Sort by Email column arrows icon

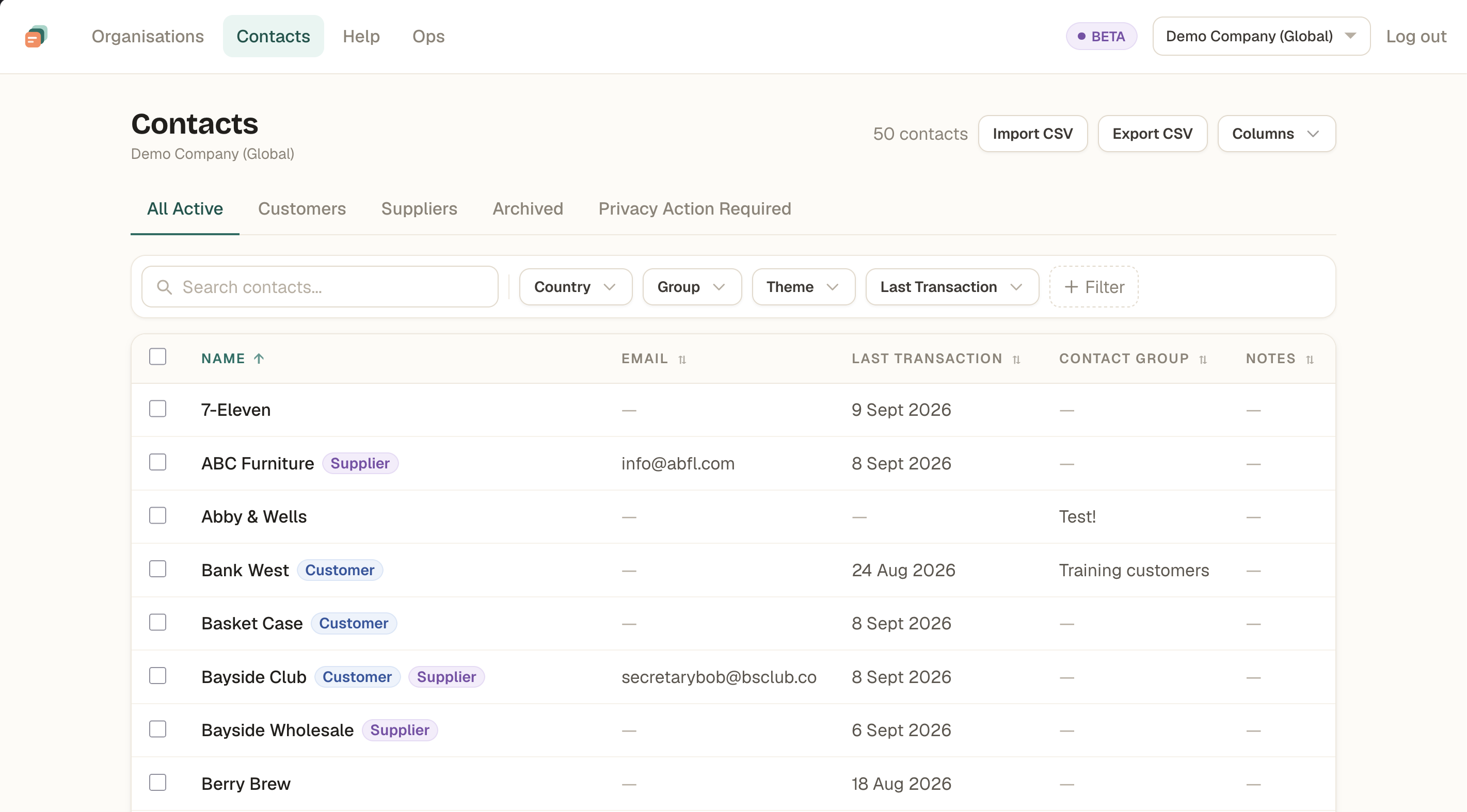tap(682, 359)
